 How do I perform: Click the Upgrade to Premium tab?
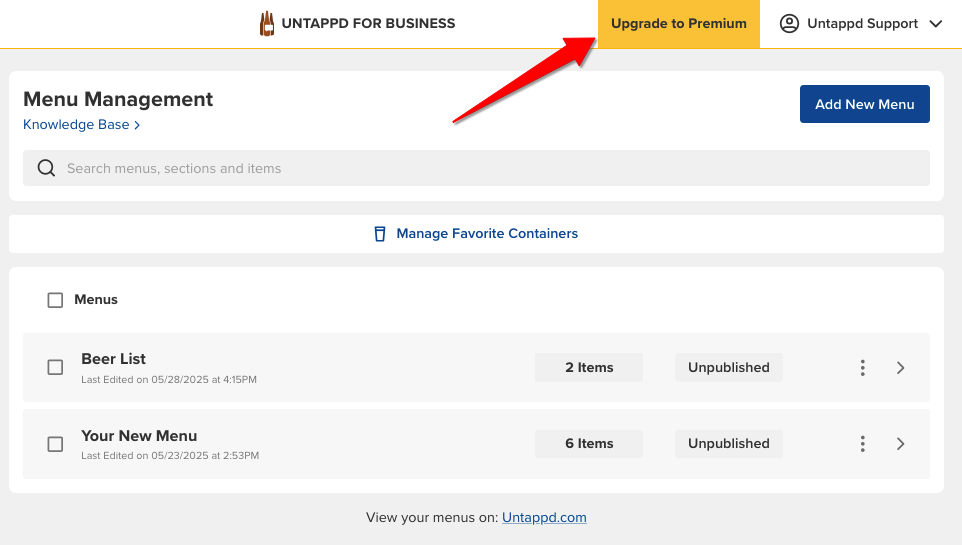pyautogui.click(x=679, y=23)
